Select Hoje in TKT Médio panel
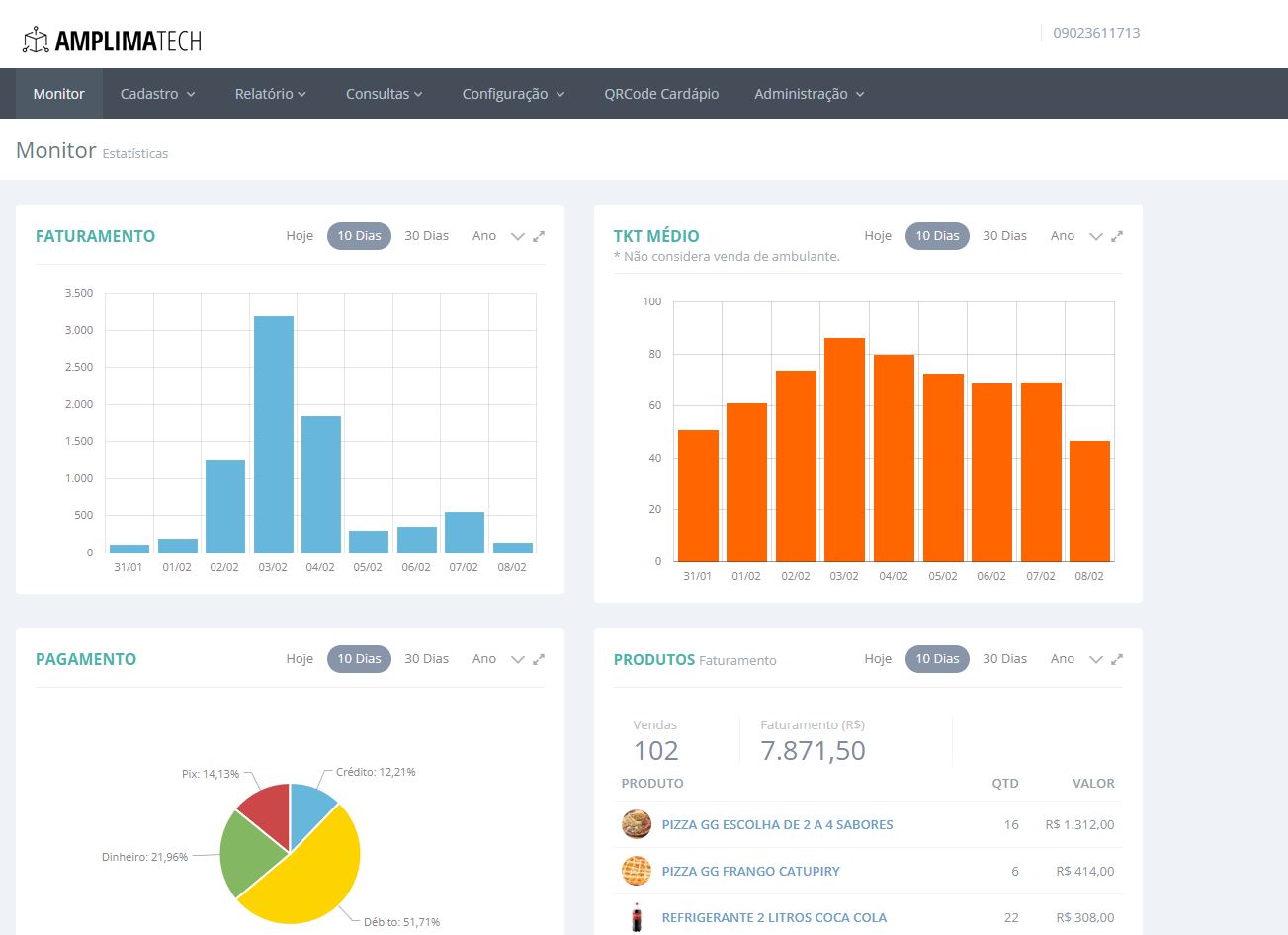This screenshot has width=1288, height=935. 878,236
